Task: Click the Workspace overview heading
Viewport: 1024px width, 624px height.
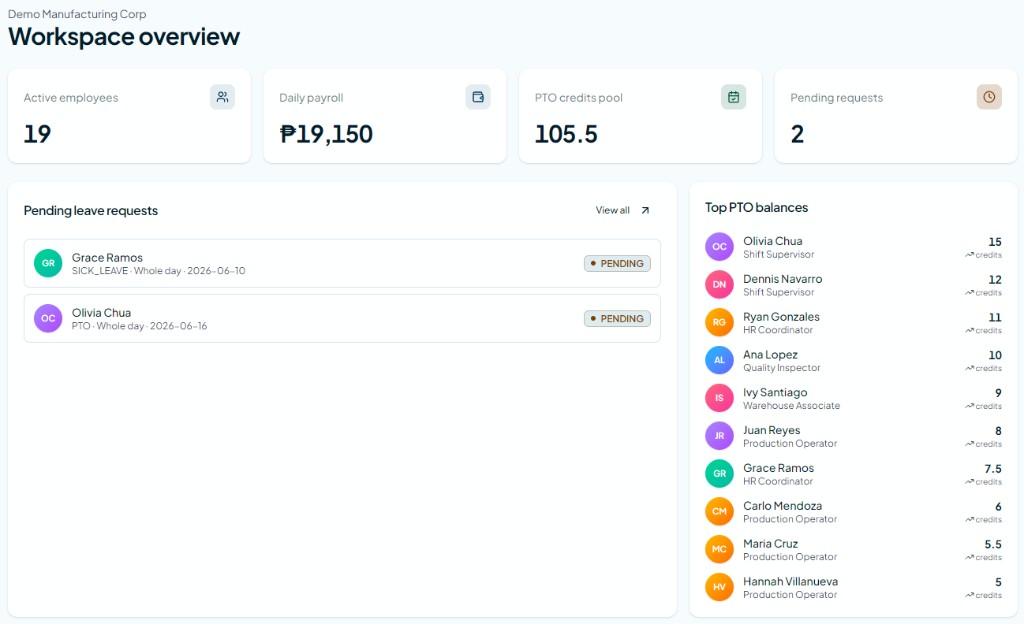Action: (x=124, y=37)
